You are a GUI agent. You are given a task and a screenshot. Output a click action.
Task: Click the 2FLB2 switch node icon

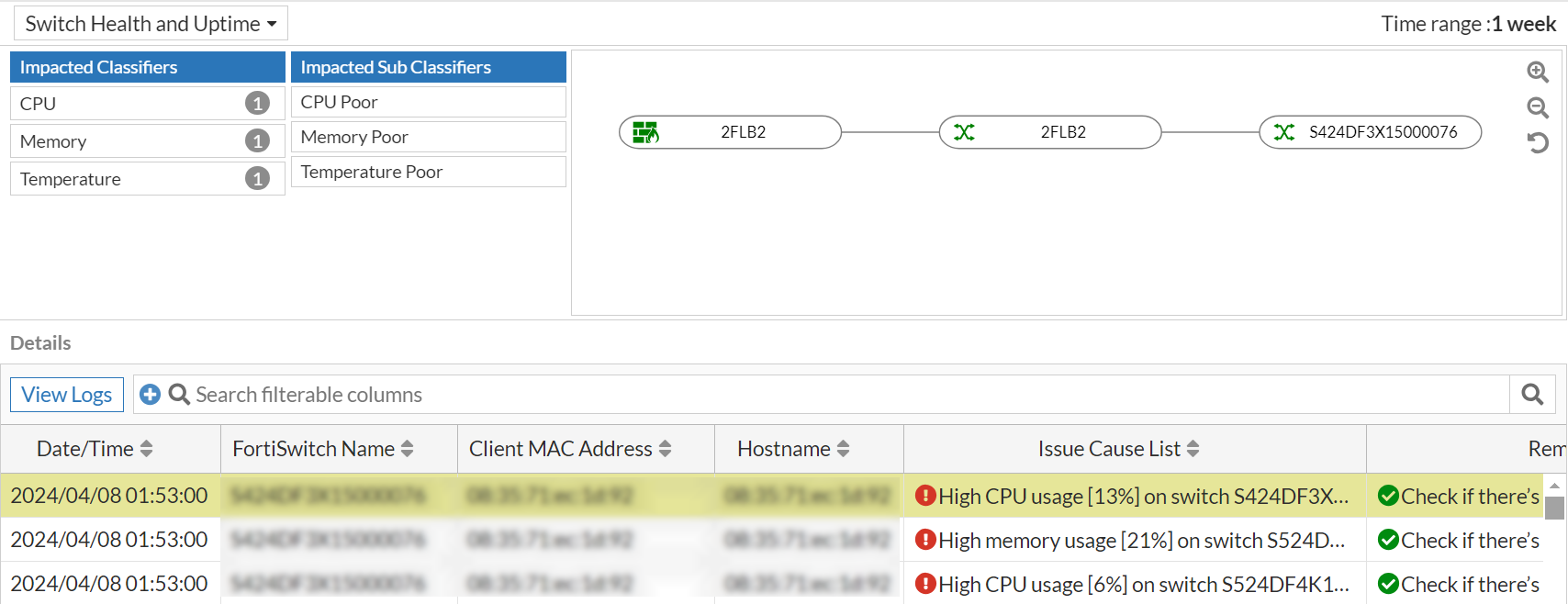coord(964,132)
